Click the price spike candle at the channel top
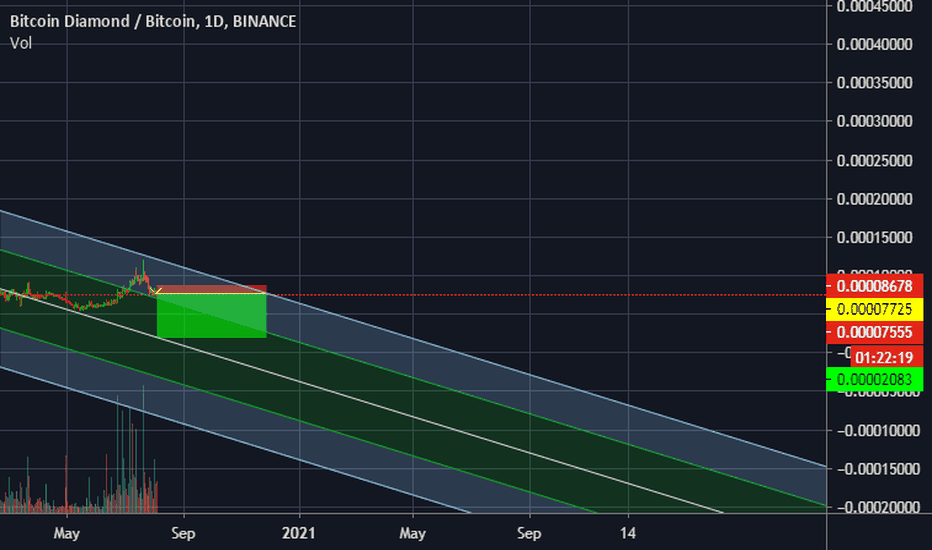This screenshot has width=932, height=550. [x=143, y=272]
